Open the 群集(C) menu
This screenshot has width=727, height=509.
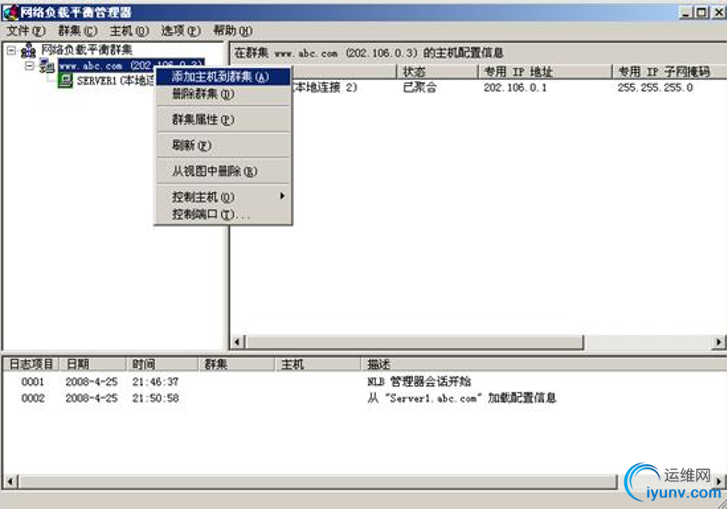pos(77,31)
